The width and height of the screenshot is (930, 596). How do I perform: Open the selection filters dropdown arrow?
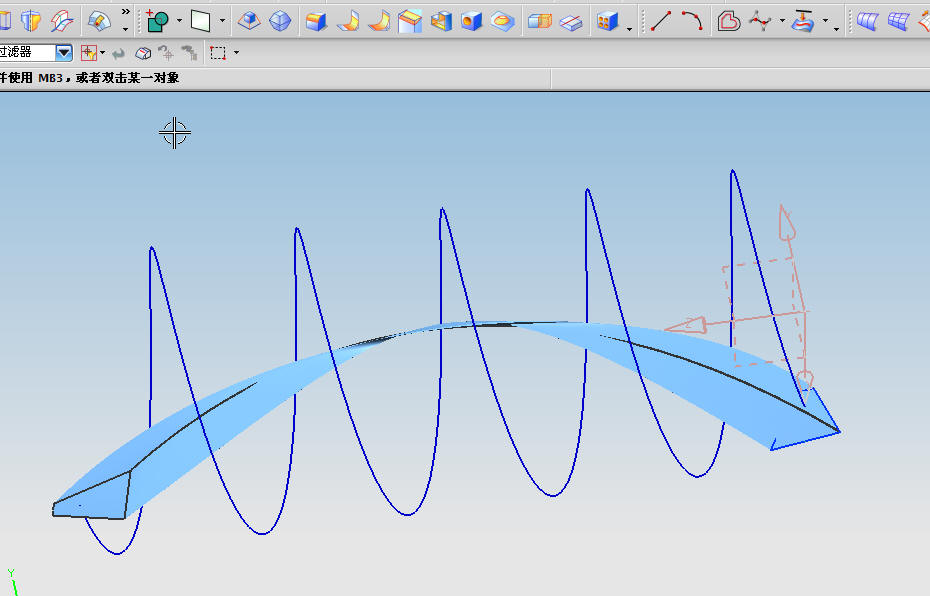[103, 53]
